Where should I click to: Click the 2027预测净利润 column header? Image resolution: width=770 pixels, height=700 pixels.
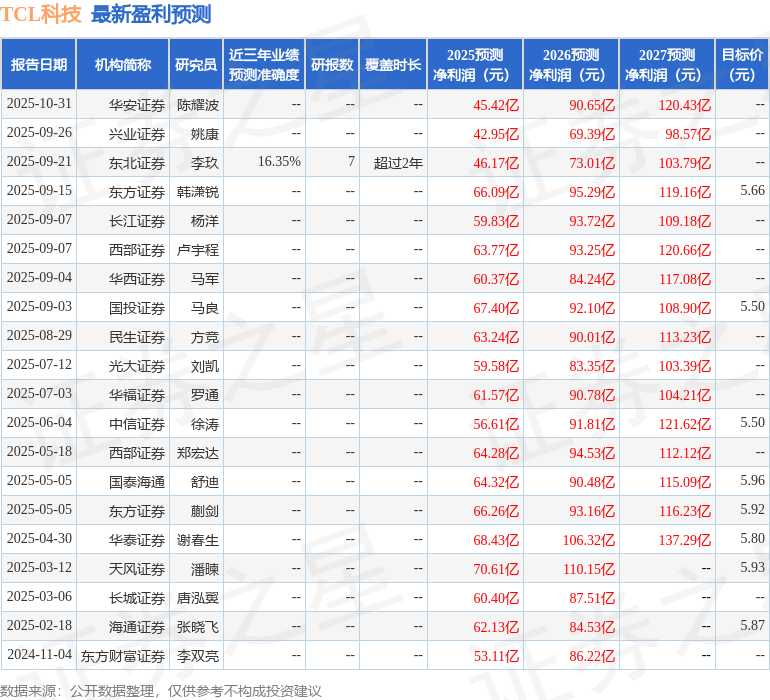[666, 65]
